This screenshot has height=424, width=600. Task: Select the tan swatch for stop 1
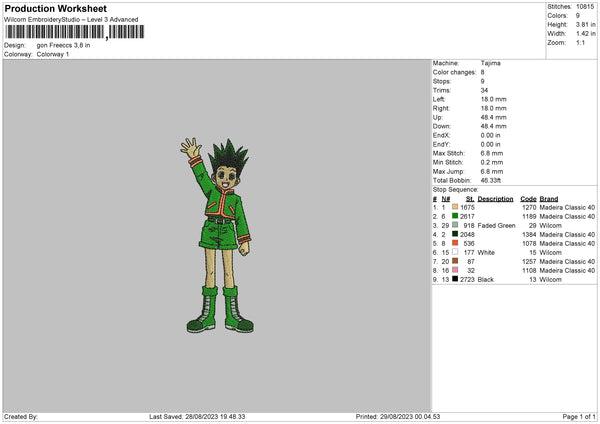[x=454, y=207]
